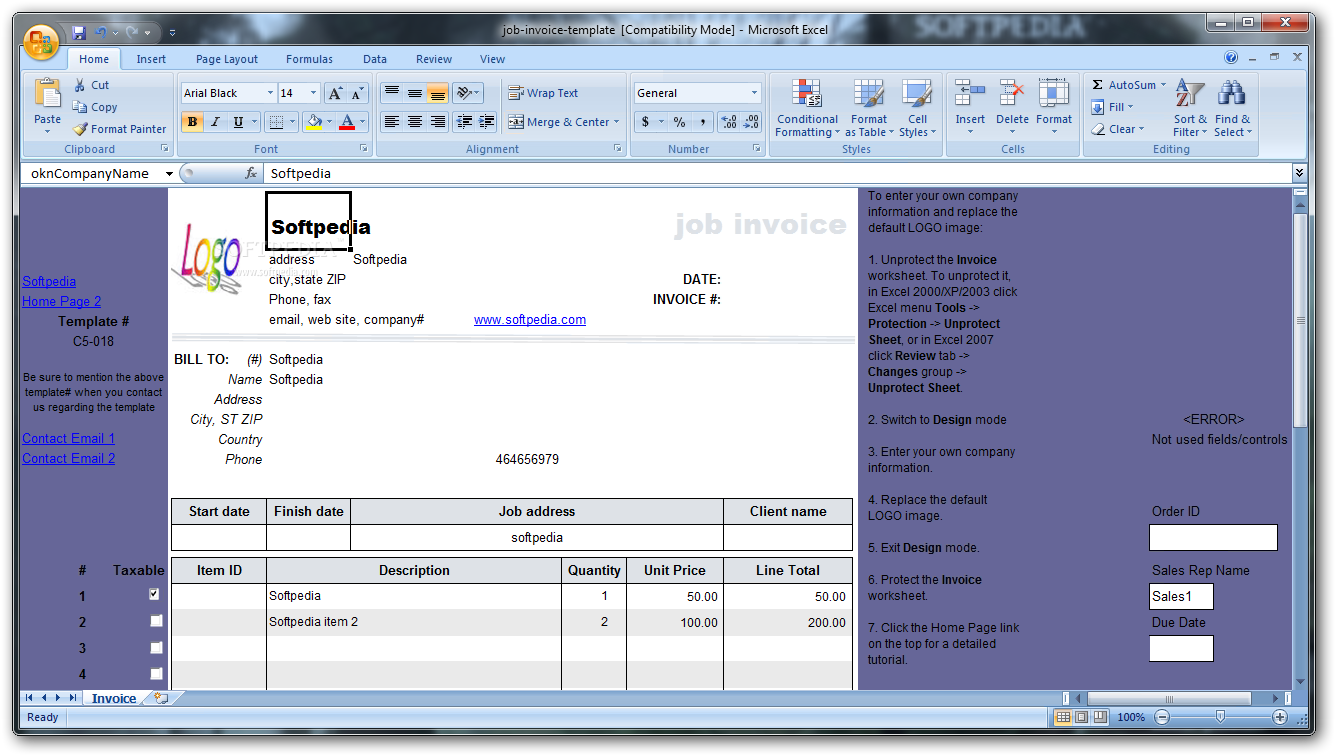Click the Home Page 2 link
This screenshot has height=756, width=1336.
pyautogui.click(x=62, y=301)
